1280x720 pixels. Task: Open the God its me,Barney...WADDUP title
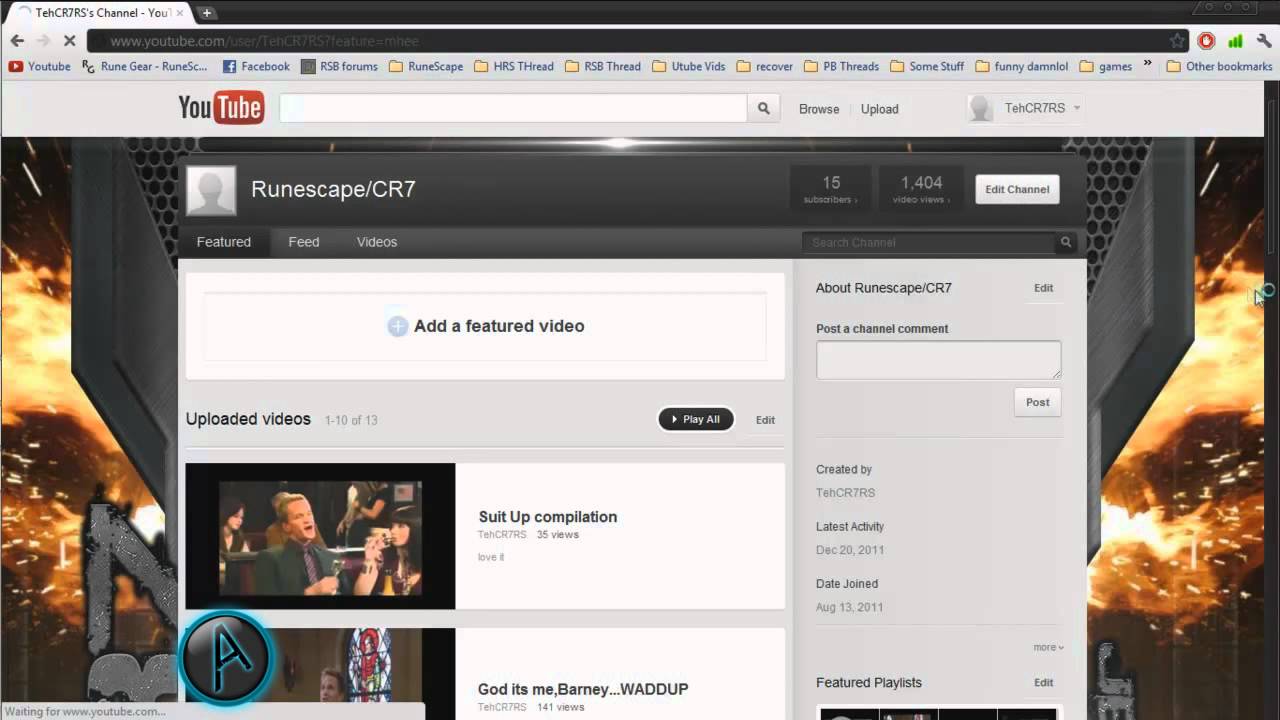pos(583,689)
